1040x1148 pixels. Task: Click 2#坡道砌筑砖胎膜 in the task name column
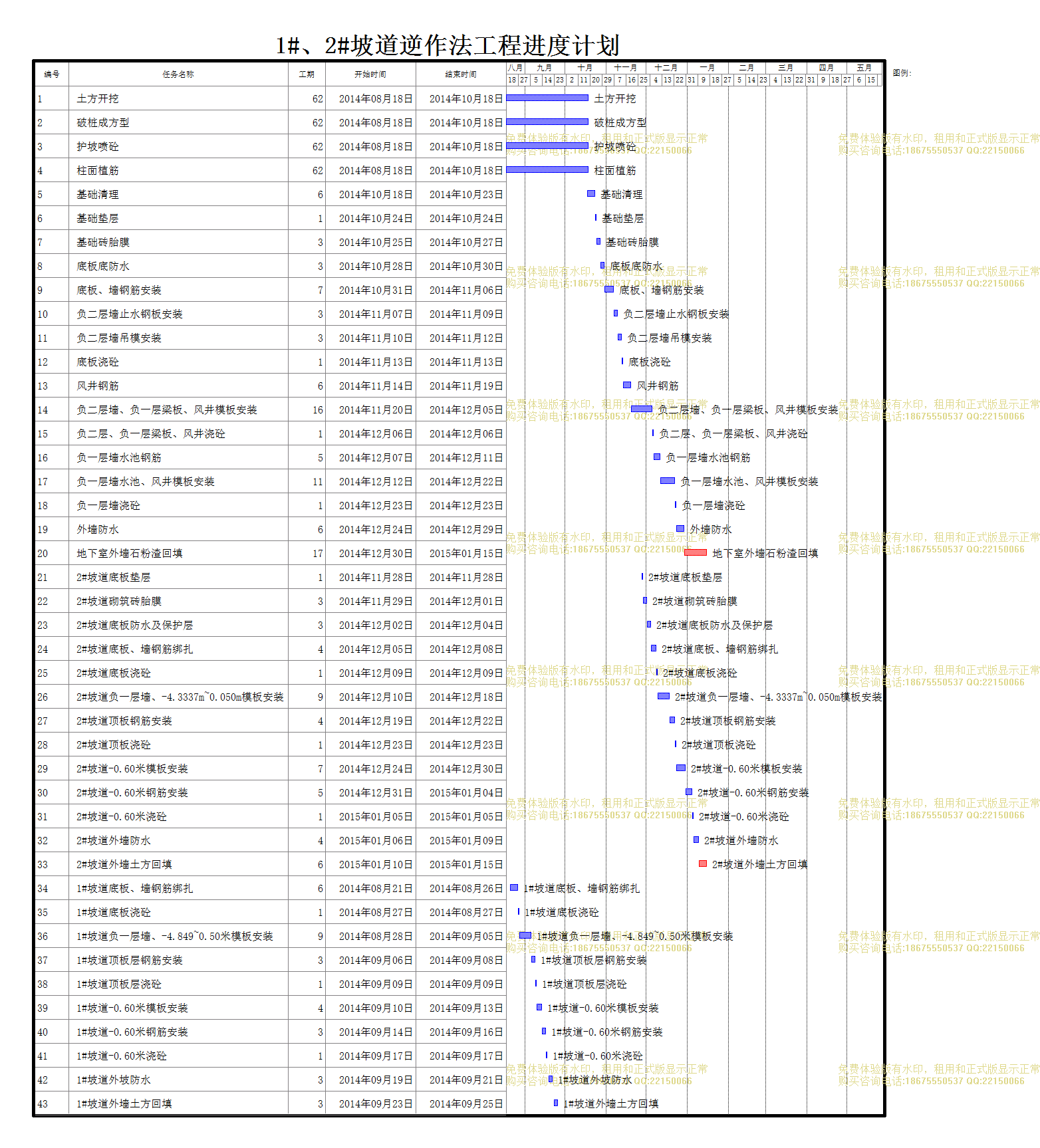pos(119,601)
